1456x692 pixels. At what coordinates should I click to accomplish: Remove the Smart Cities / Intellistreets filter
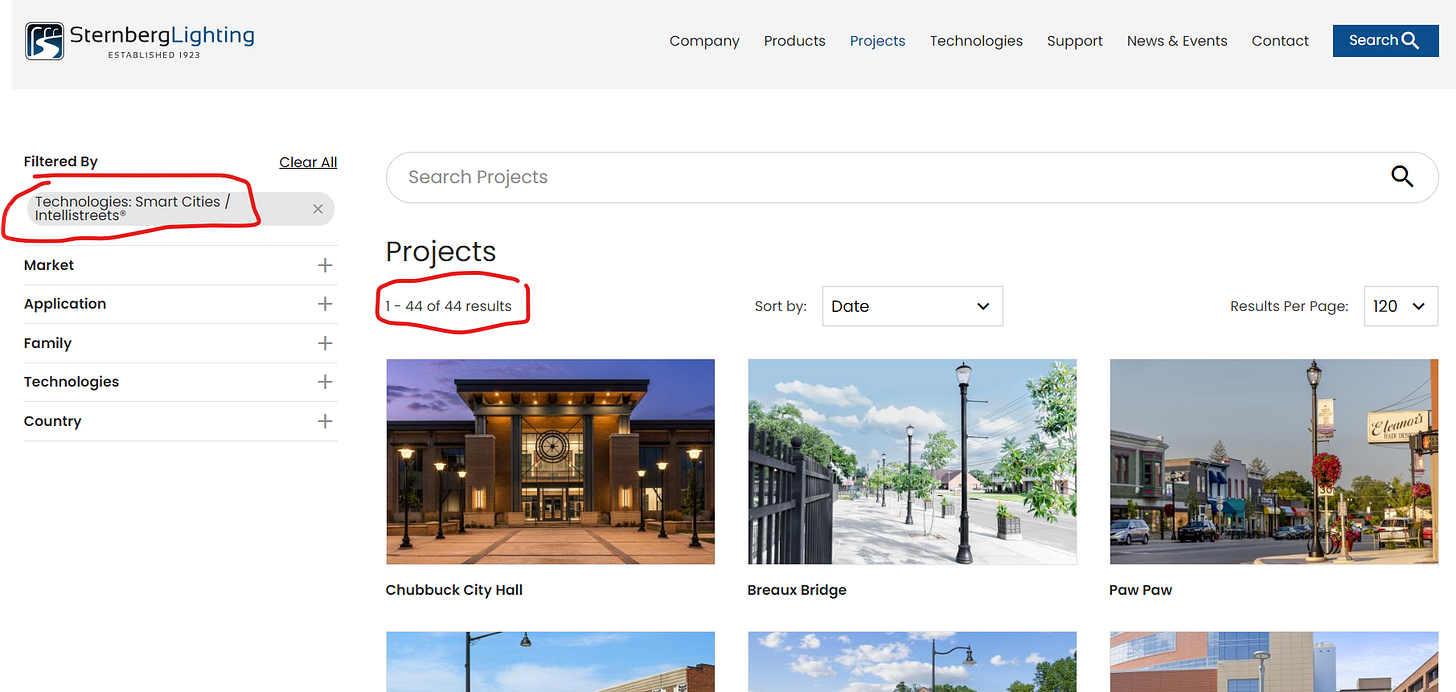tap(318, 209)
